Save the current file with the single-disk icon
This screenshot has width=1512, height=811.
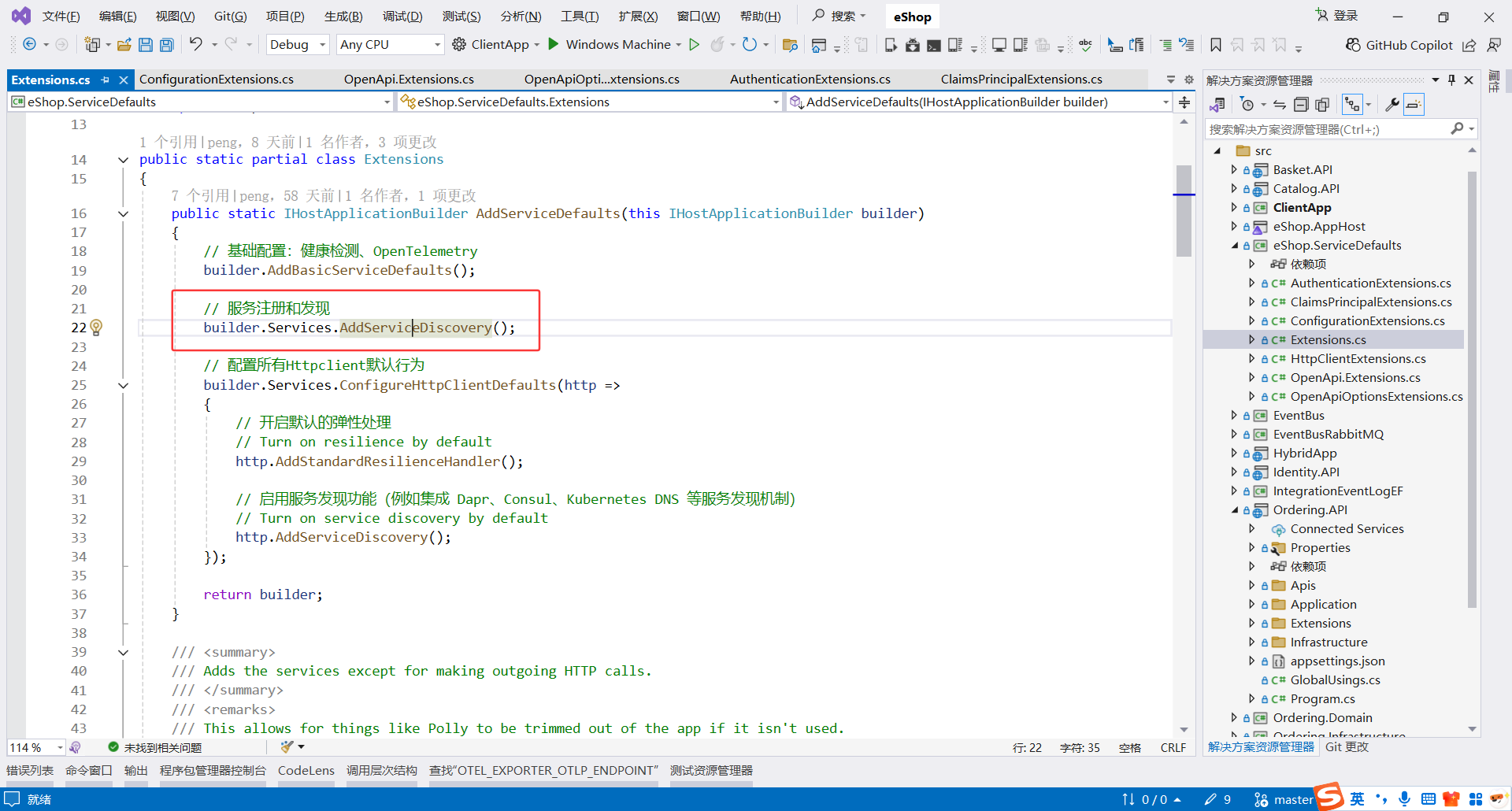click(x=146, y=45)
